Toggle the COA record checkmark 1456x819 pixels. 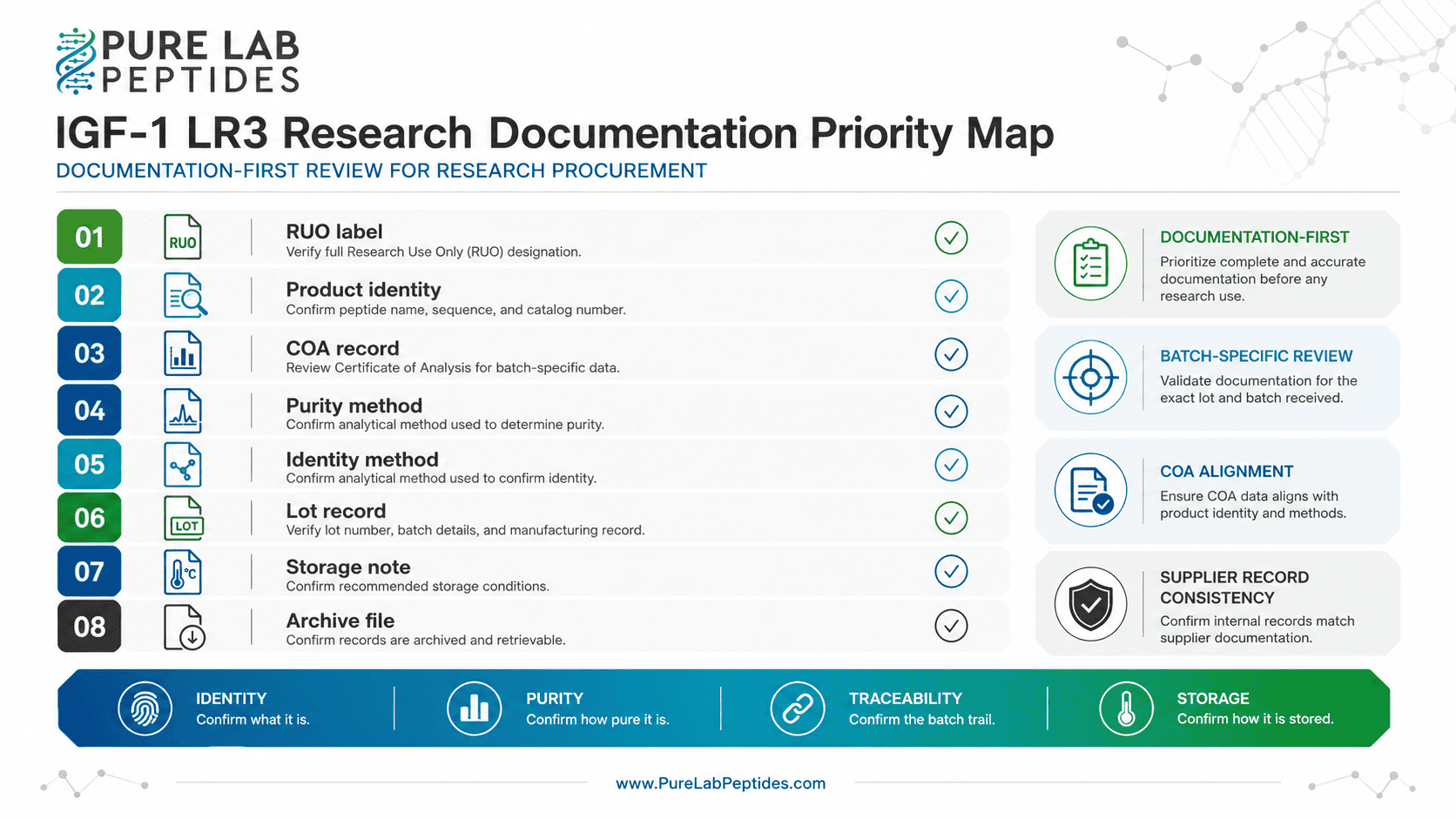tap(951, 354)
